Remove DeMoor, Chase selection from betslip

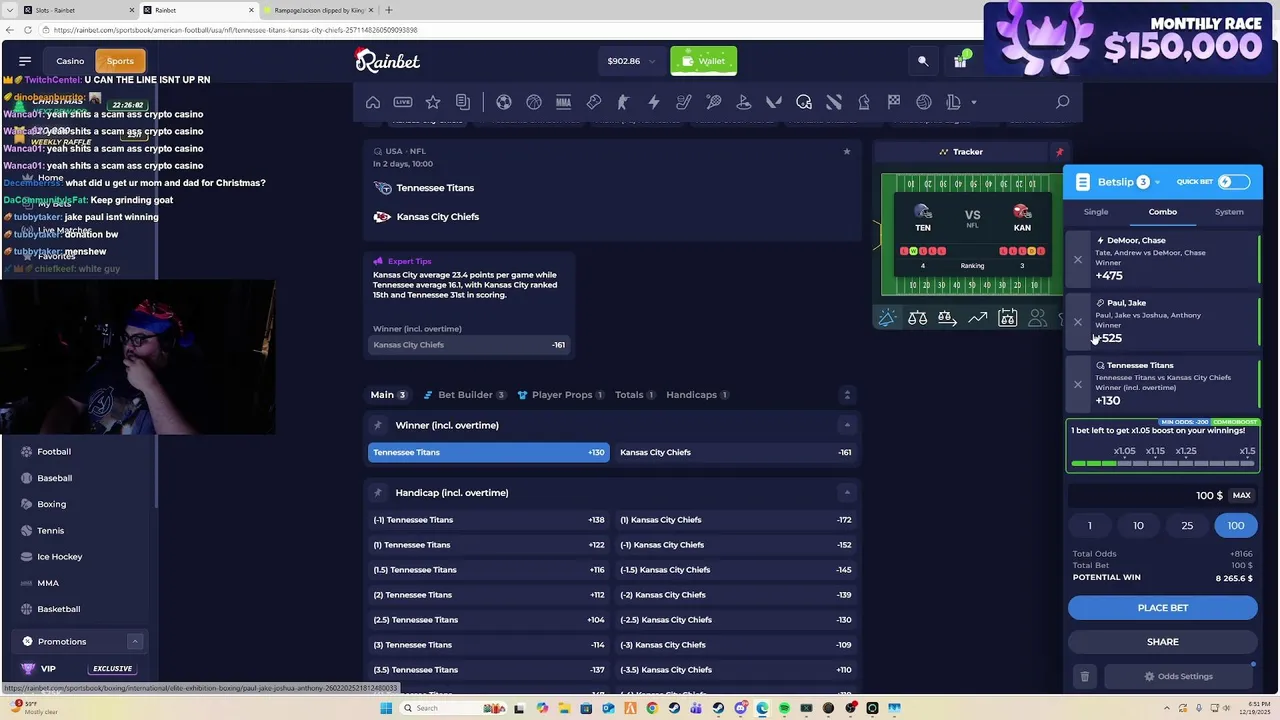click(1078, 260)
